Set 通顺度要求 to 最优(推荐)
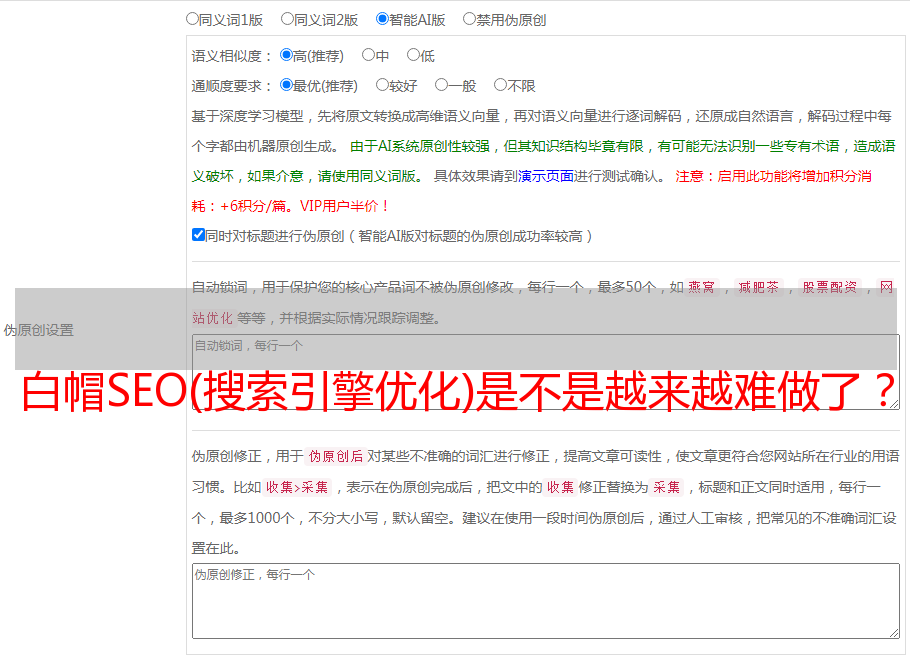This screenshot has width=911, height=658. coord(286,85)
